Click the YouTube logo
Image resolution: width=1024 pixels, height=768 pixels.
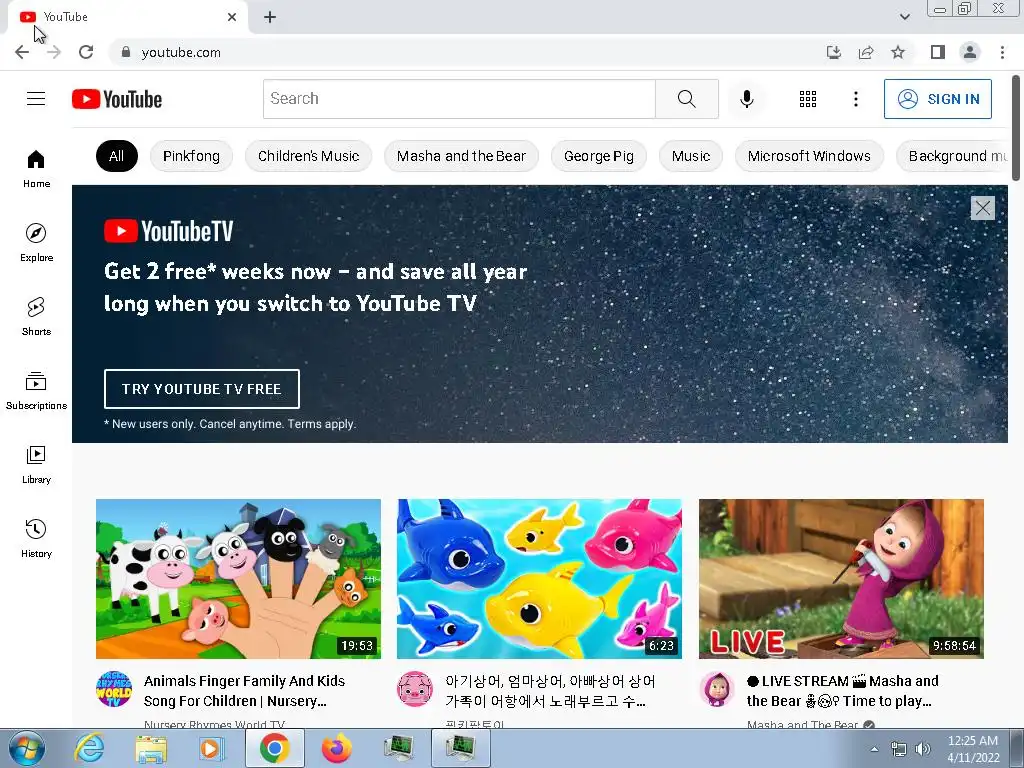point(117,99)
